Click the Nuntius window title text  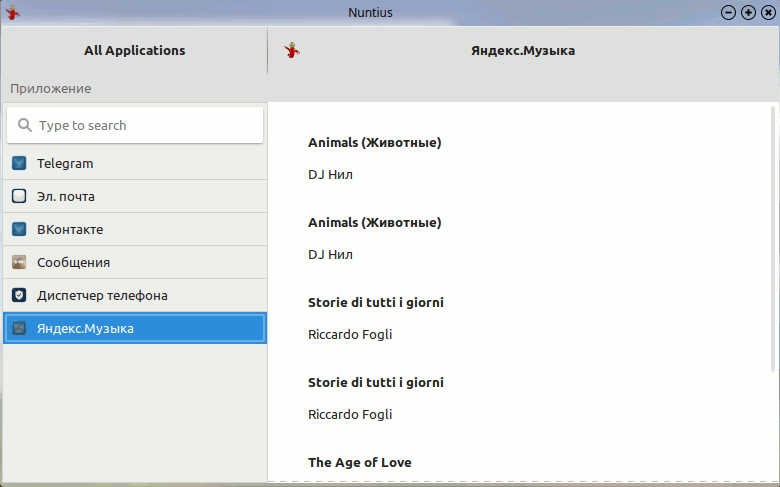coord(370,12)
